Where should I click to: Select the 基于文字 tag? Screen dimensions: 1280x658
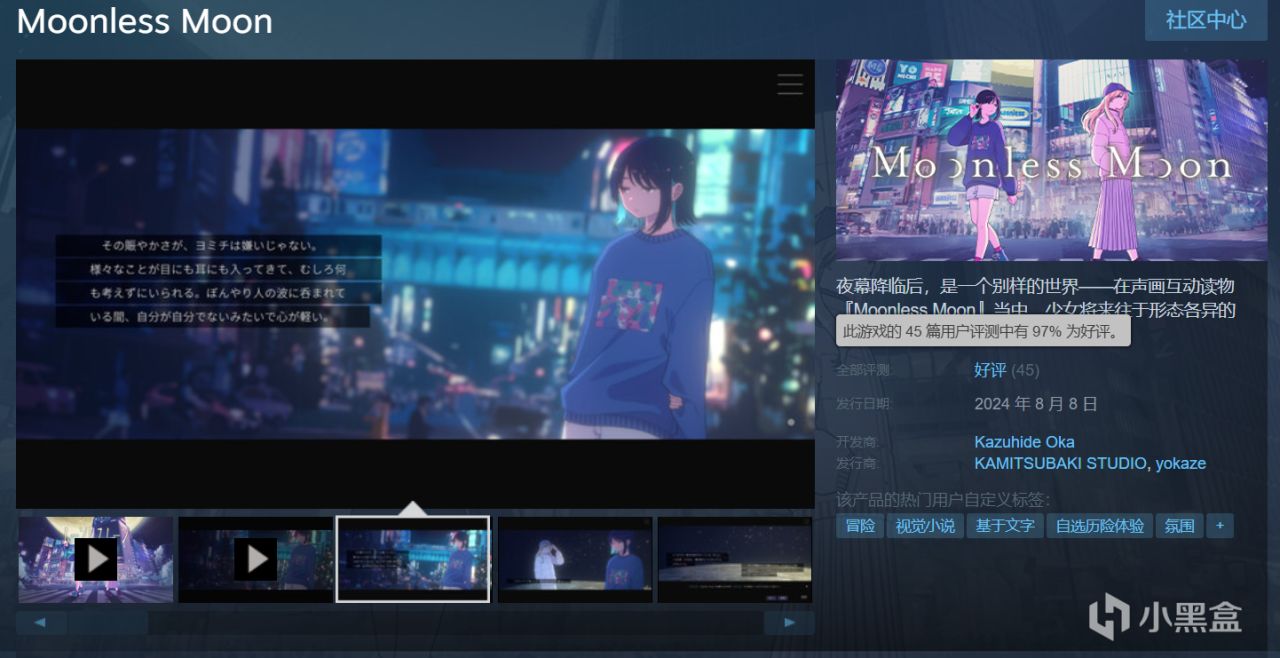click(1005, 525)
